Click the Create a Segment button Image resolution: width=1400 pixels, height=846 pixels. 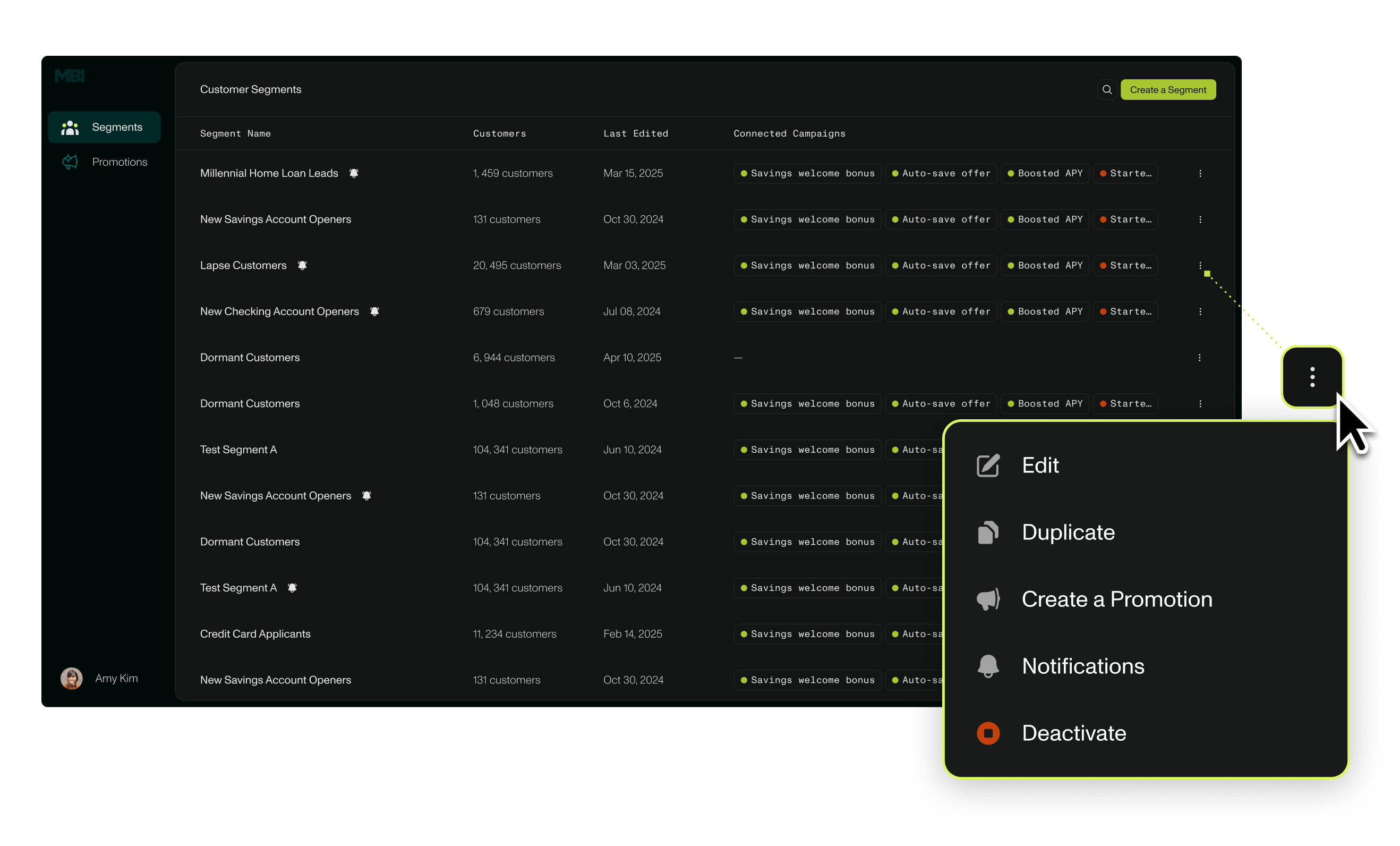pyautogui.click(x=1167, y=90)
